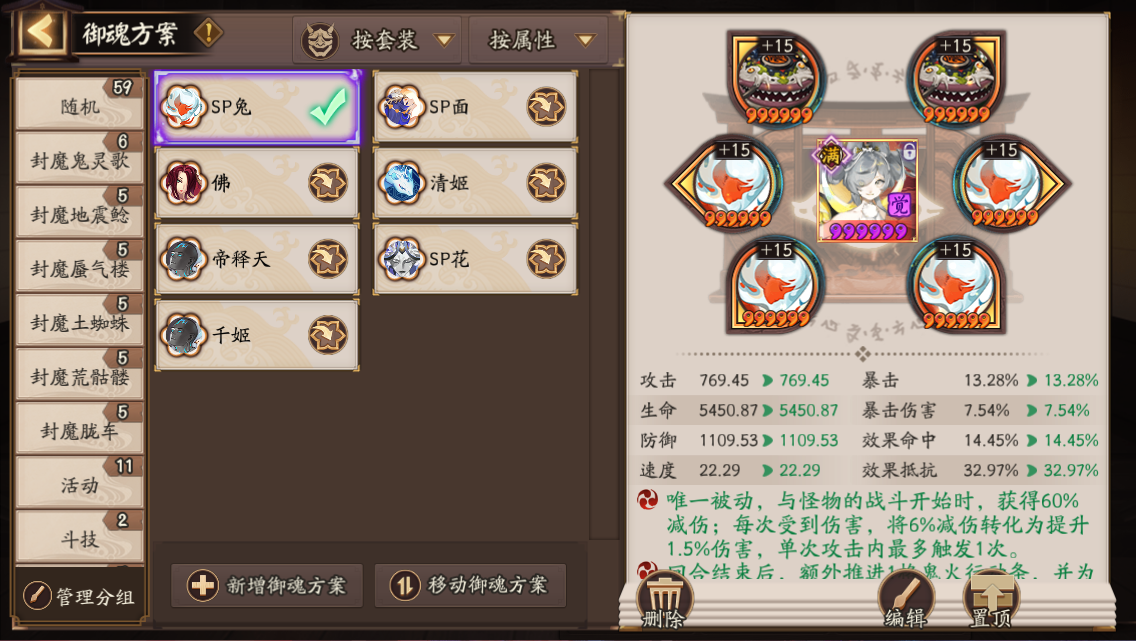Click the 编辑 brush icon
The width and height of the screenshot is (1136, 641).
(906, 600)
